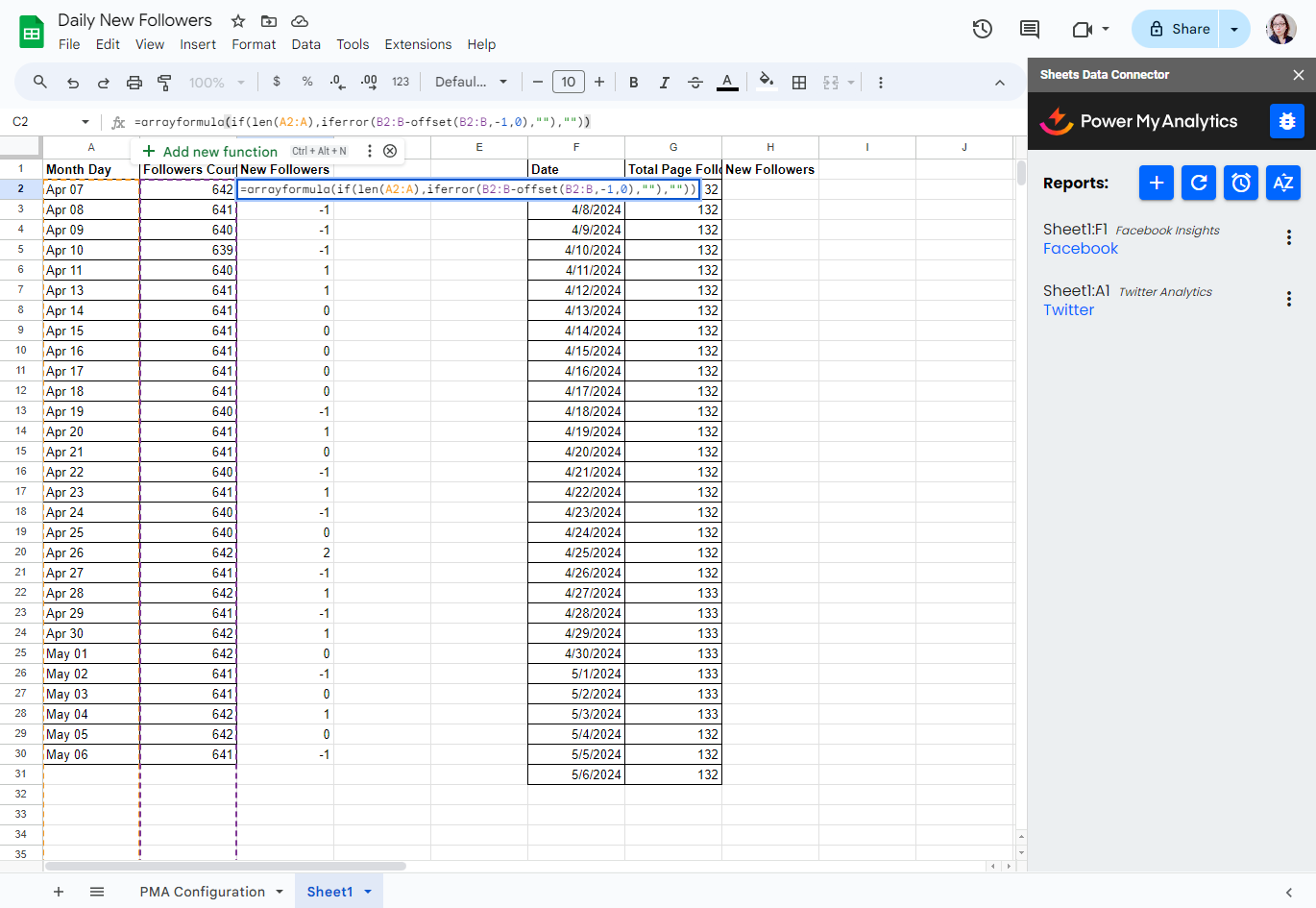Open the comments icon in header

pos(1029,29)
